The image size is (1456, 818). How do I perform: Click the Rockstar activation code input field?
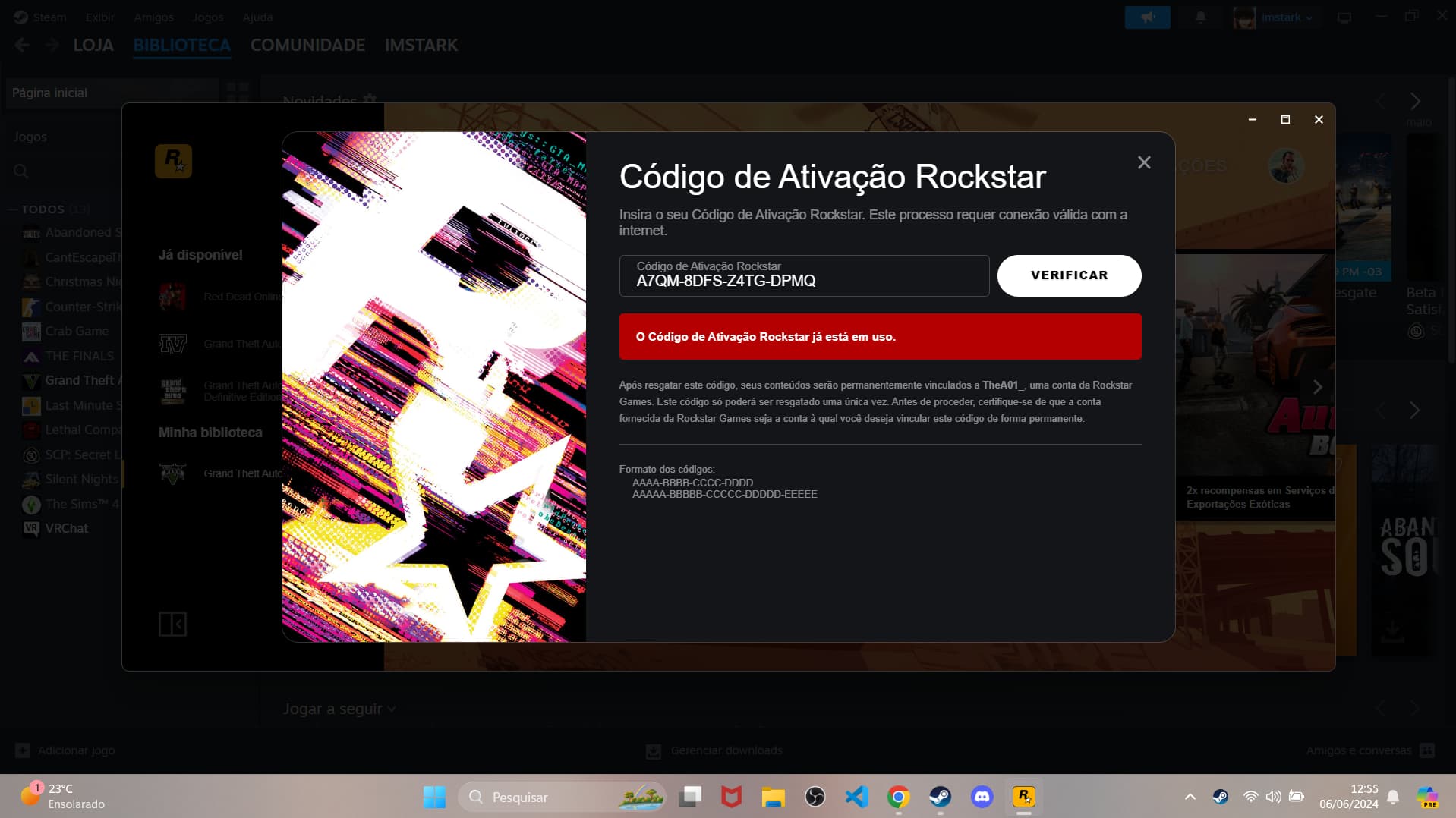(804, 275)
